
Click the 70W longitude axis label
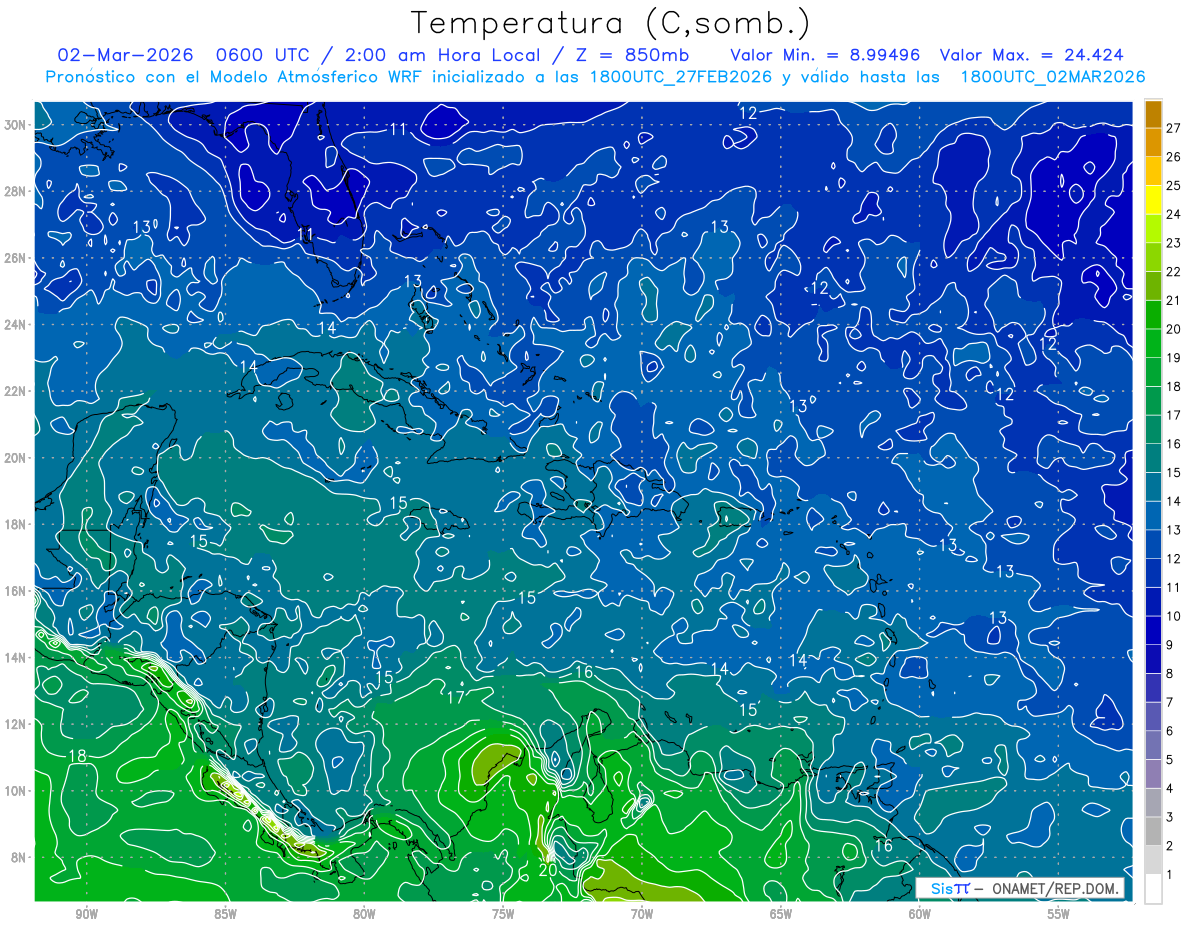click(642, 915)
